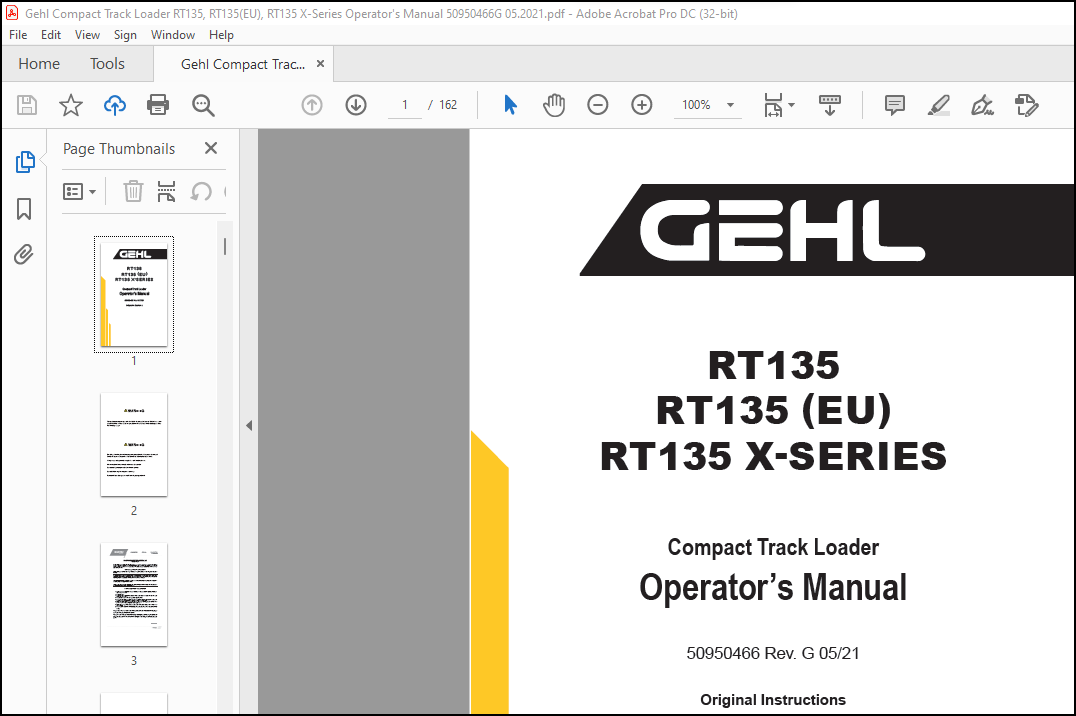Open the Help menu
Viewport: 1076px width, 716px height.
221,35
